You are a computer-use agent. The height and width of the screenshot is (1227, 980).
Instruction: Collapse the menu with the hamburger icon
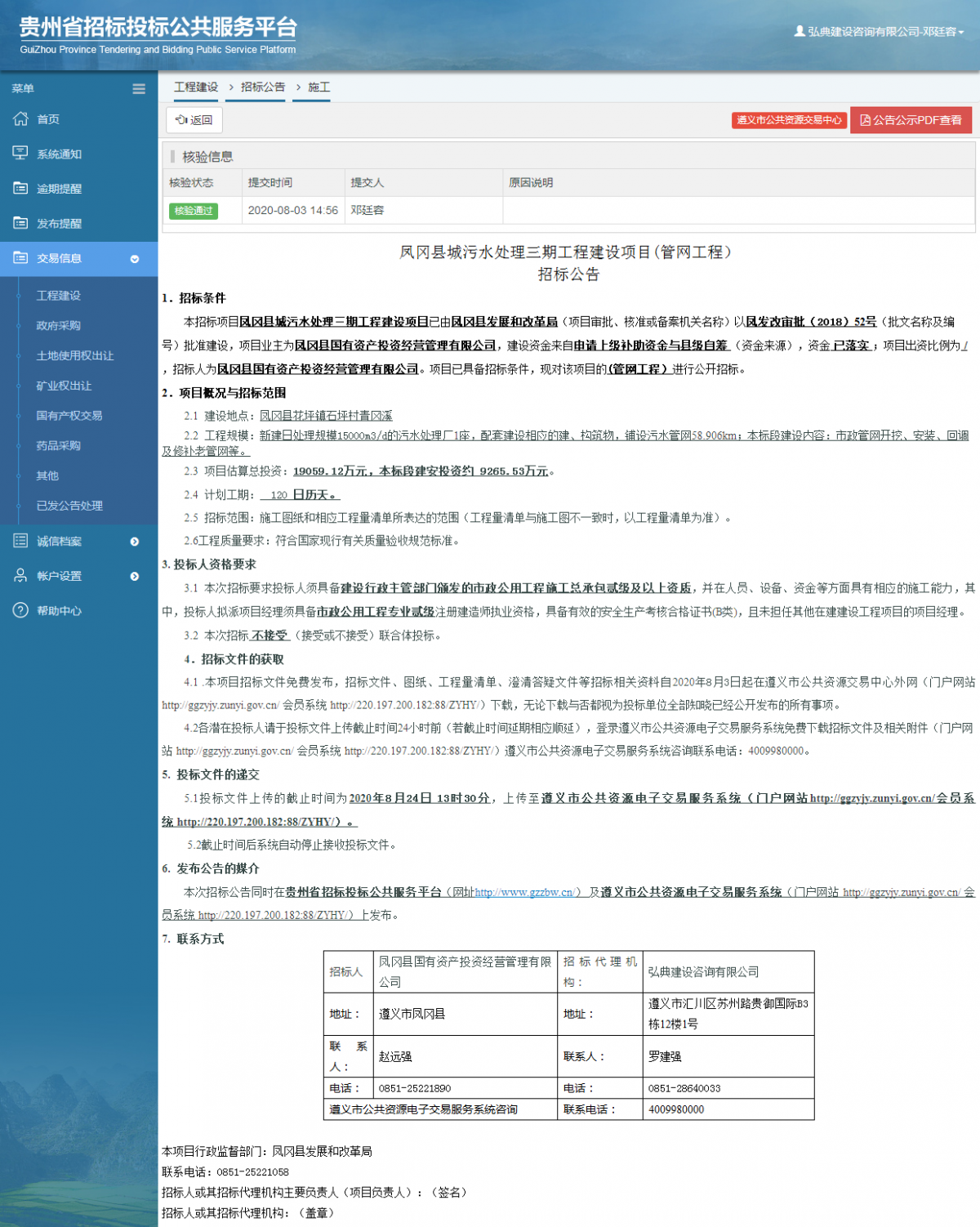pyautogui.click(x=138, y=89)
